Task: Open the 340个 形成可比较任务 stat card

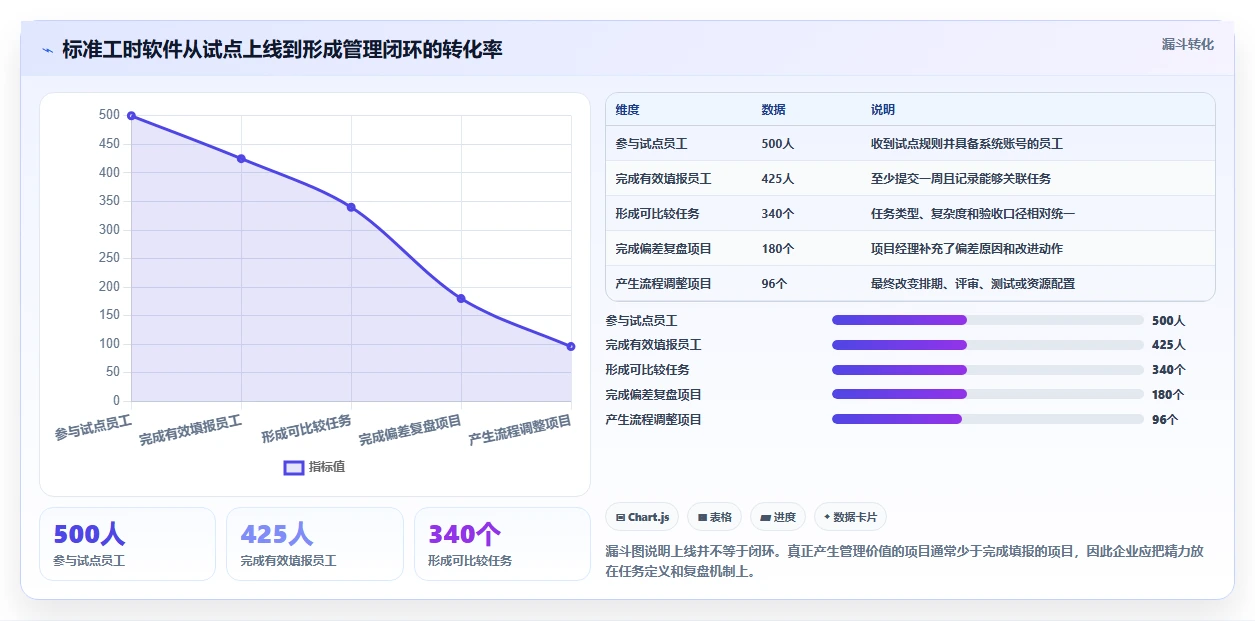Action: [502, 544]
